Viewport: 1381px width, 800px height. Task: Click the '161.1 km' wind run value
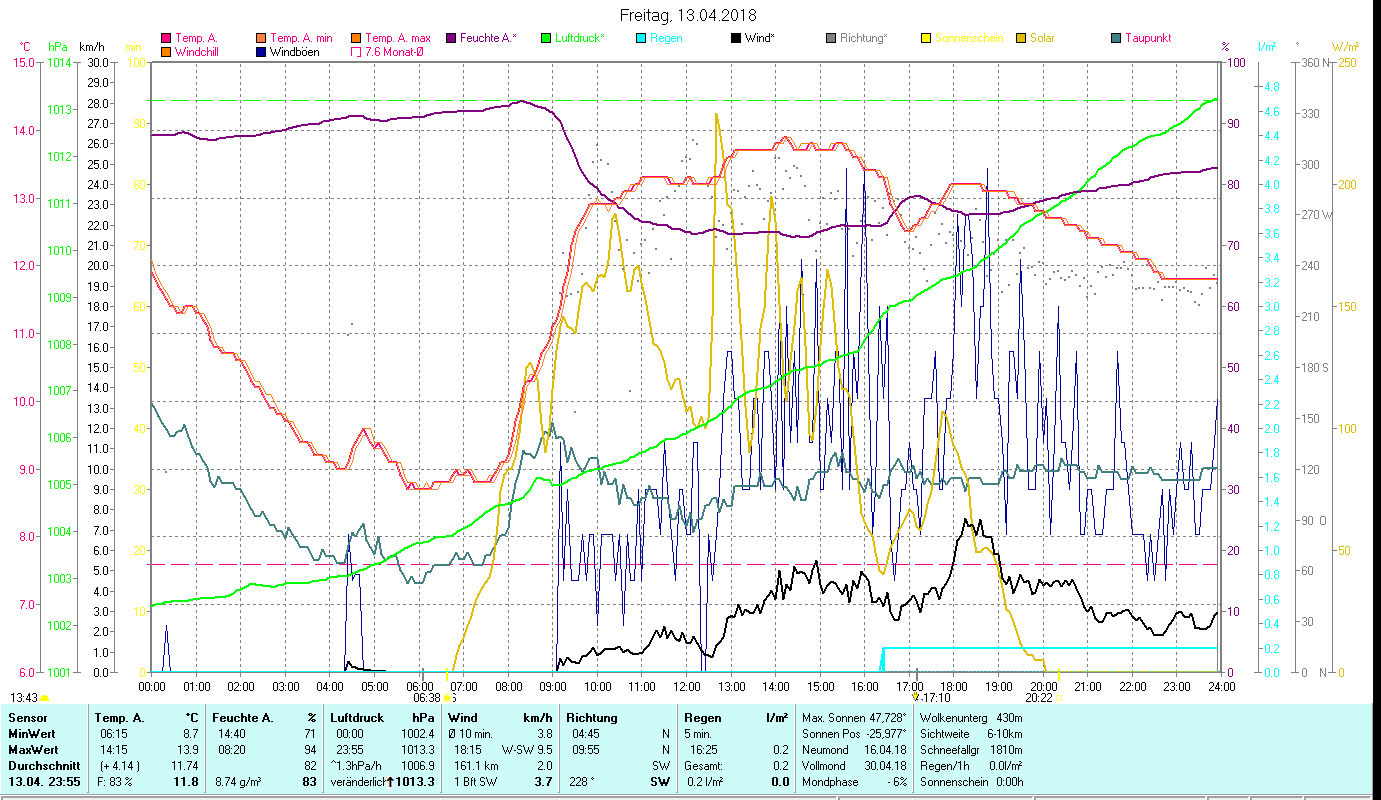(474, 766)
